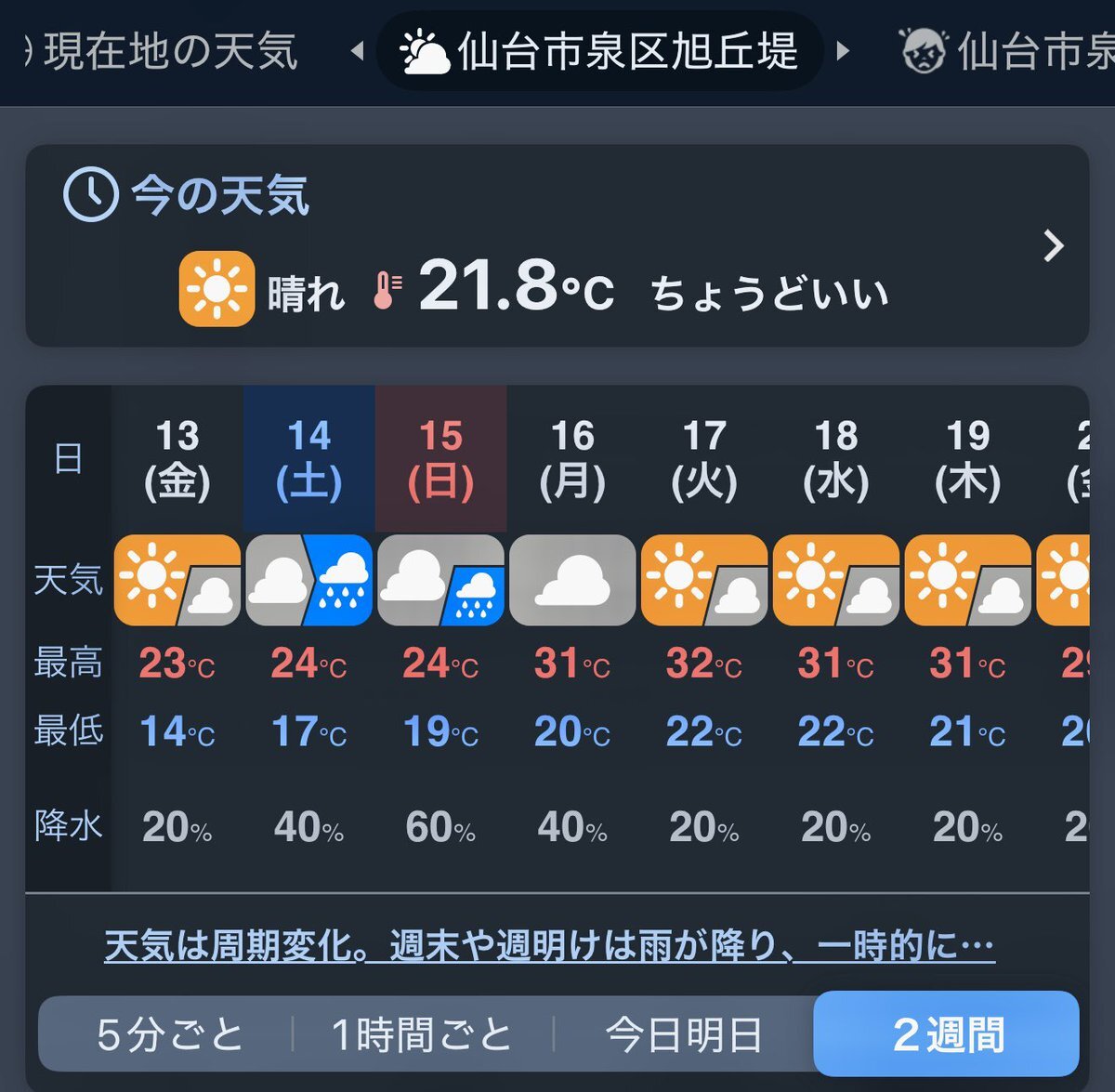The image size is (1115, 1092).
Task: Go to the previous location with the left arrow
Action: 357,51
